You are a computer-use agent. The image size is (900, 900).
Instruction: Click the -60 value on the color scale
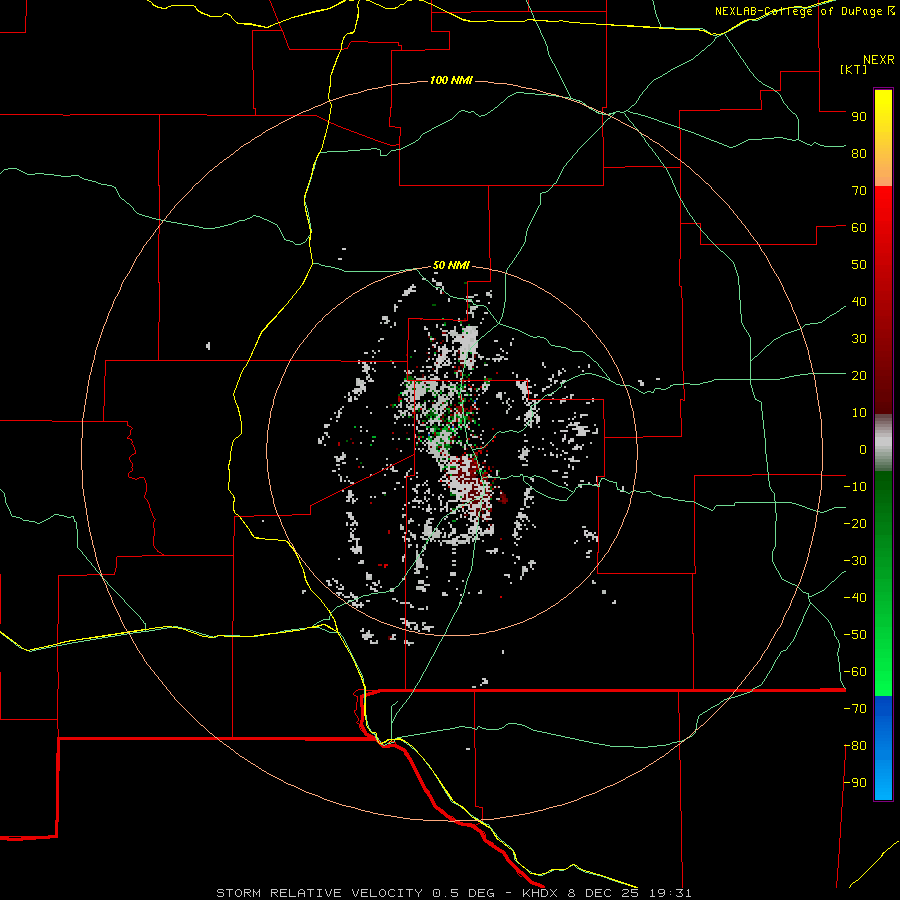[855, 672]
